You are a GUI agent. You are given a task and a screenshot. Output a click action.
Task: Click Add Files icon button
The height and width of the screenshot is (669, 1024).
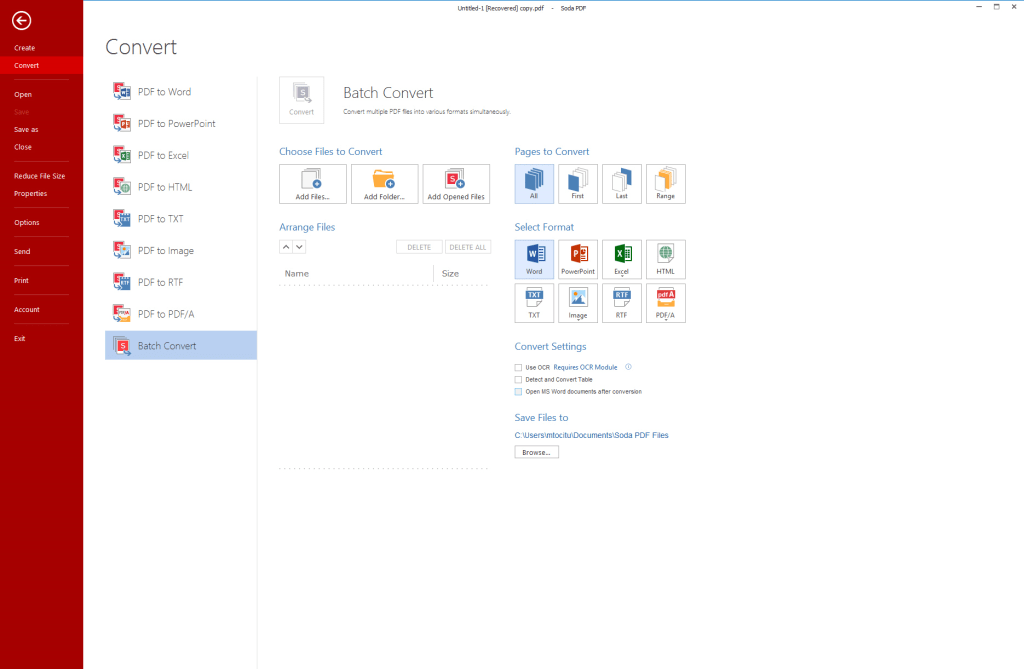tap(313, 184)
